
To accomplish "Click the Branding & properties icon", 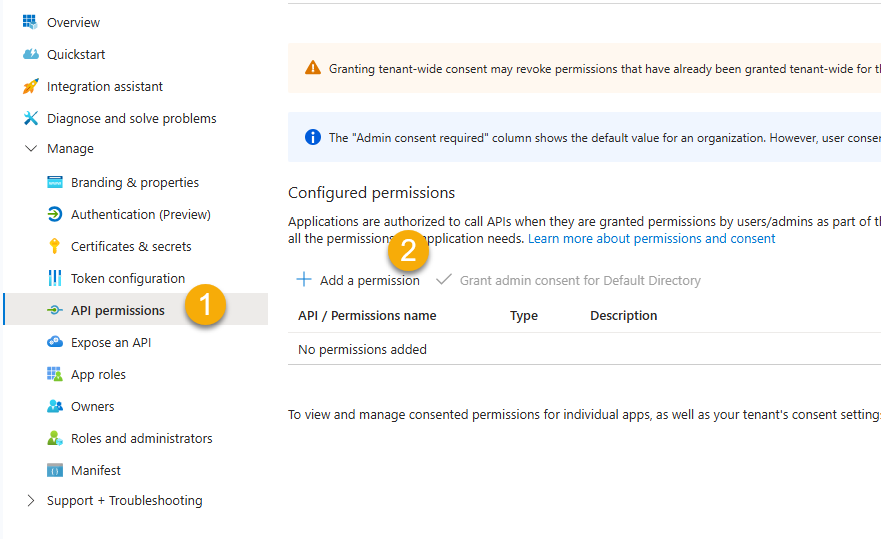I will point(54,182).
